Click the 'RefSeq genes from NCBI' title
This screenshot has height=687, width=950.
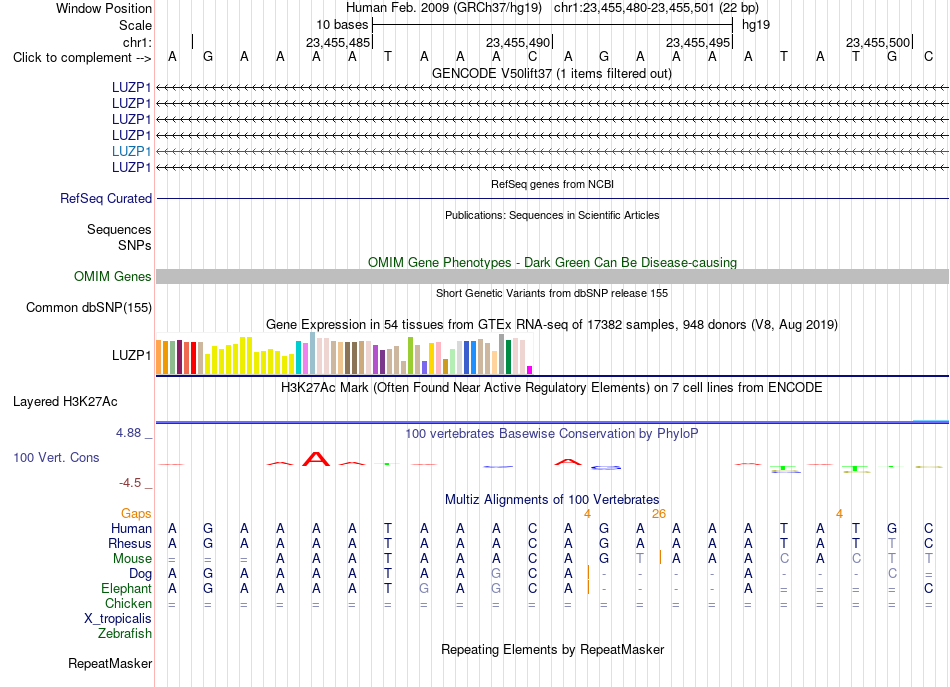pyautogui.click(x=552, y=184)
